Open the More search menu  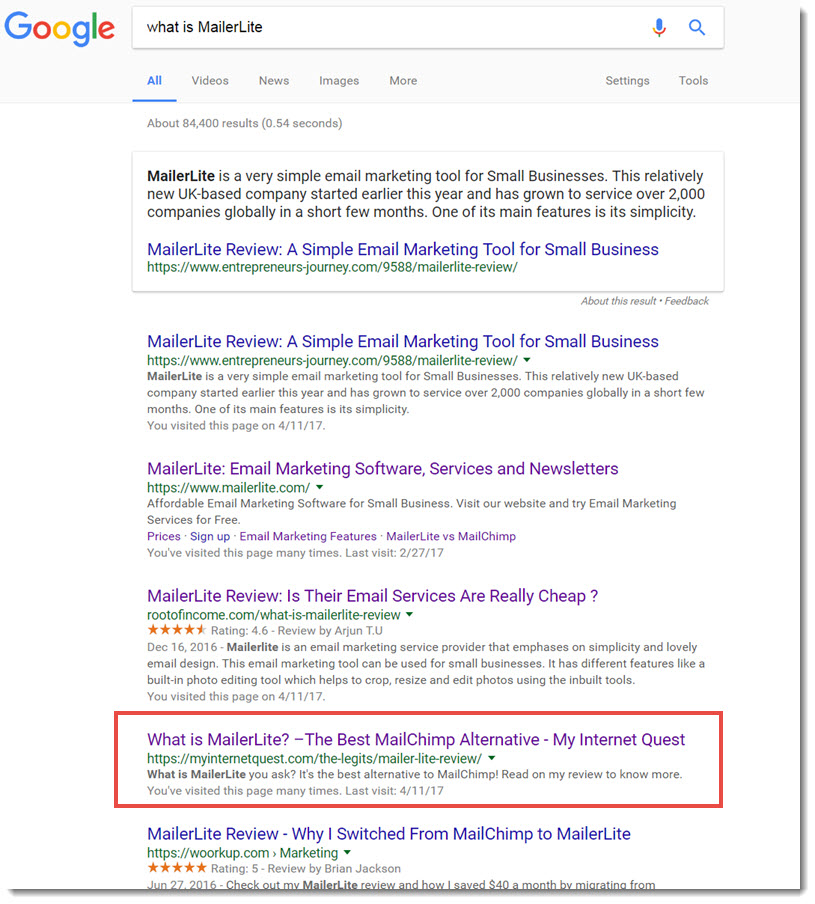(403, 81)
